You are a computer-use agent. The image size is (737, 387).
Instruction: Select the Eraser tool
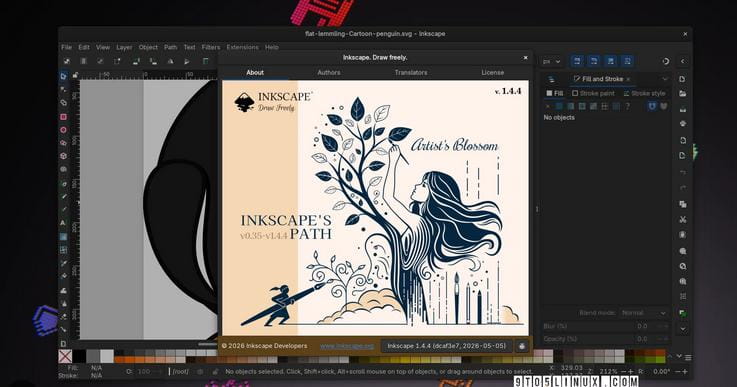point(63,317)
